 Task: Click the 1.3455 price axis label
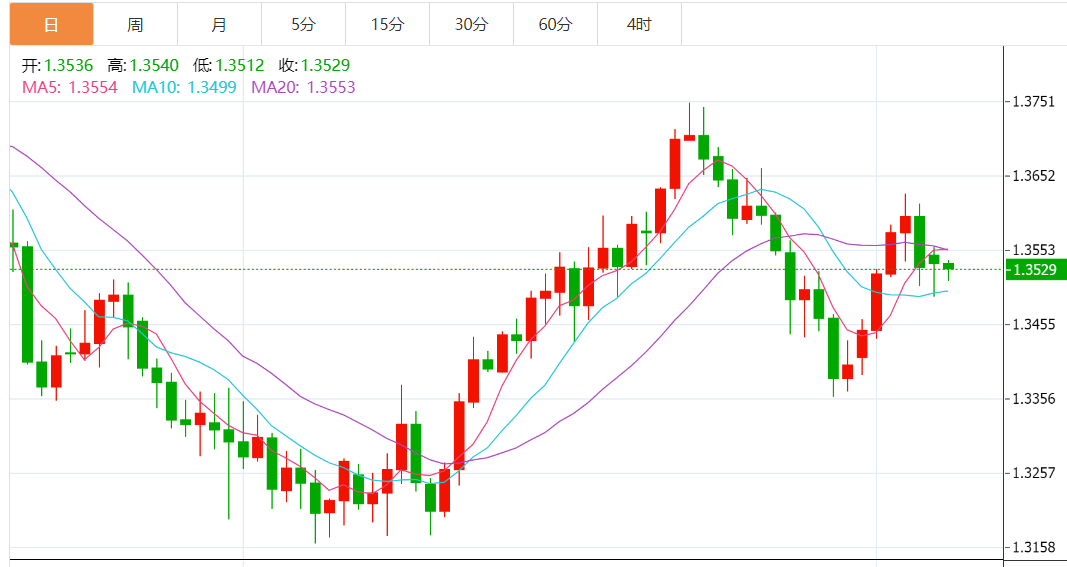point(1034,324)
